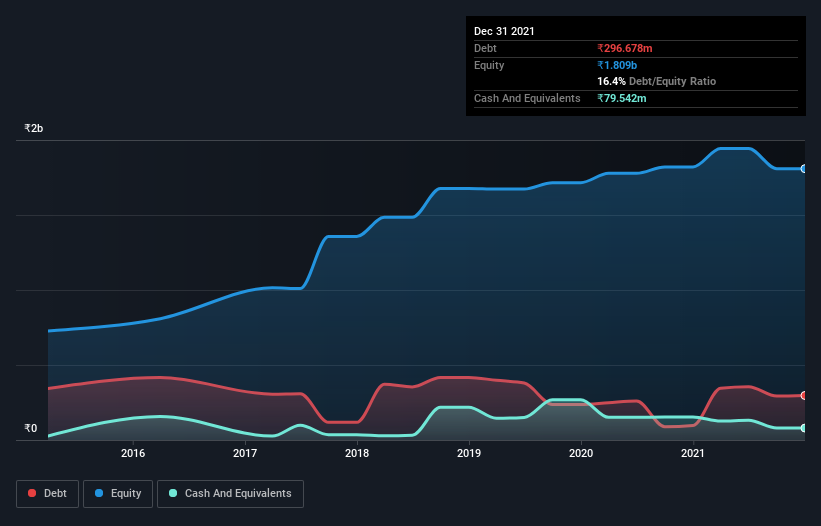Toggle the Debt series legend button
The width and height of the screenshot is (821, 526).
48,494
